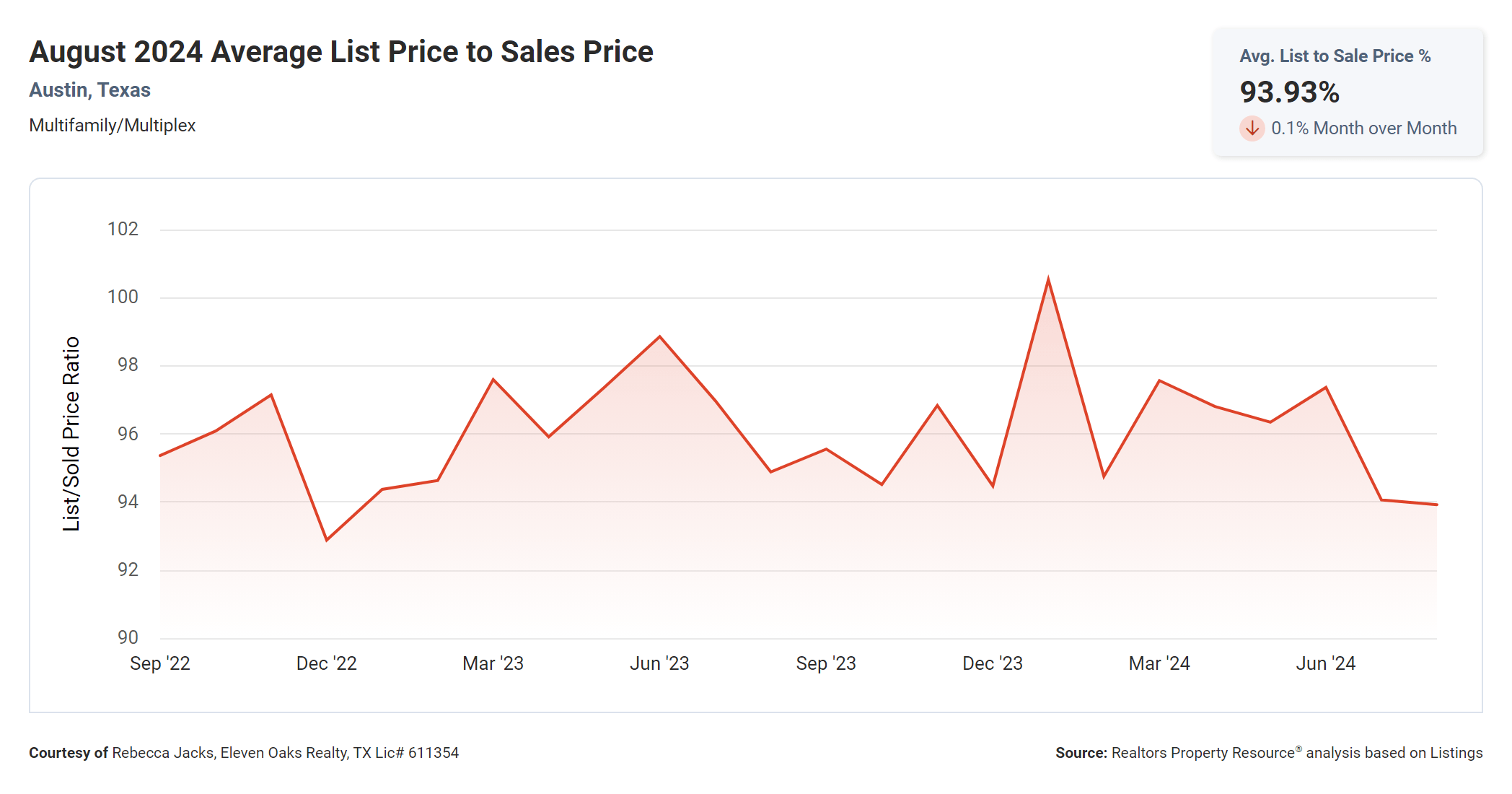Image resolution: width=1512 pixels, height=794 pixels.
Task: Click the red down-arrow month-over-month icon
Action: tap(1252, 128)
